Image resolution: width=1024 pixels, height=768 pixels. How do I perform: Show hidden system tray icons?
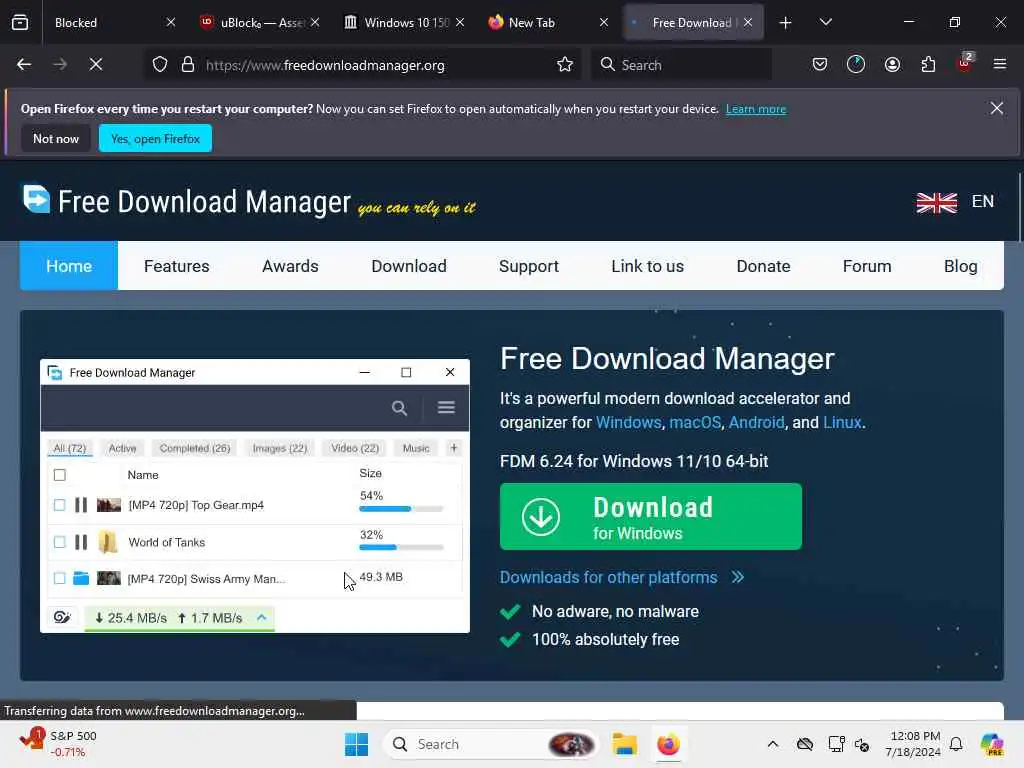pyautogui.click(x=773, y=744)
